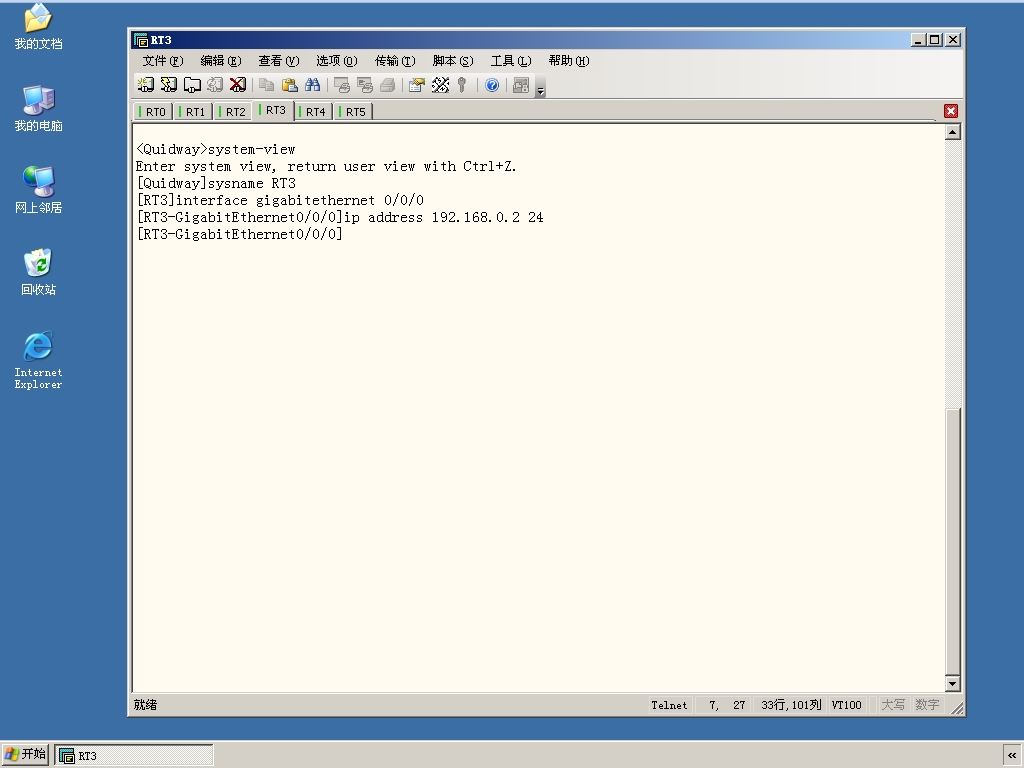Image resolution: width=1024 pixels, height=768 pixels.
Task: Click the 网上邻居 desktop icon
Action: click(39, 190)
